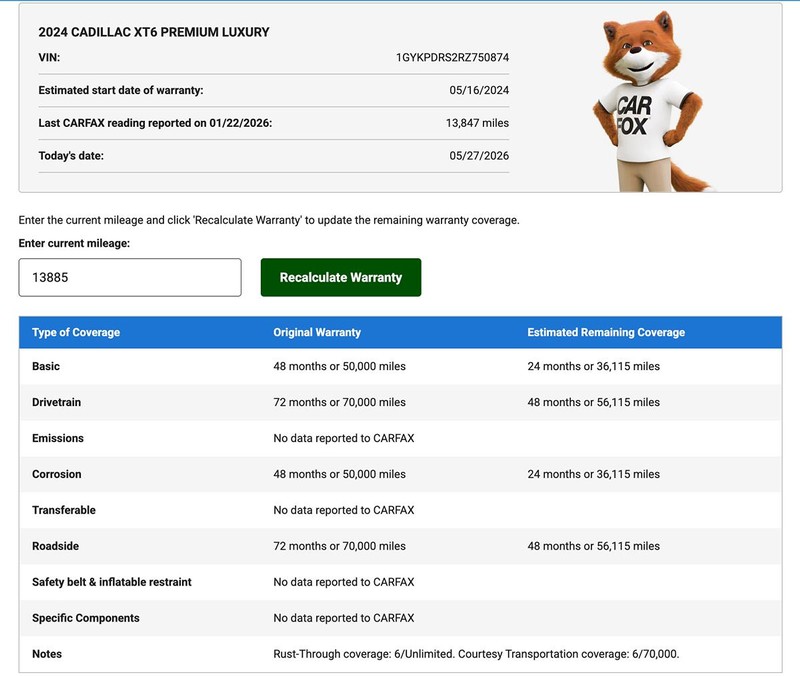Click Basic original warranty 48 months or 50,000 miles

(339, 366)
